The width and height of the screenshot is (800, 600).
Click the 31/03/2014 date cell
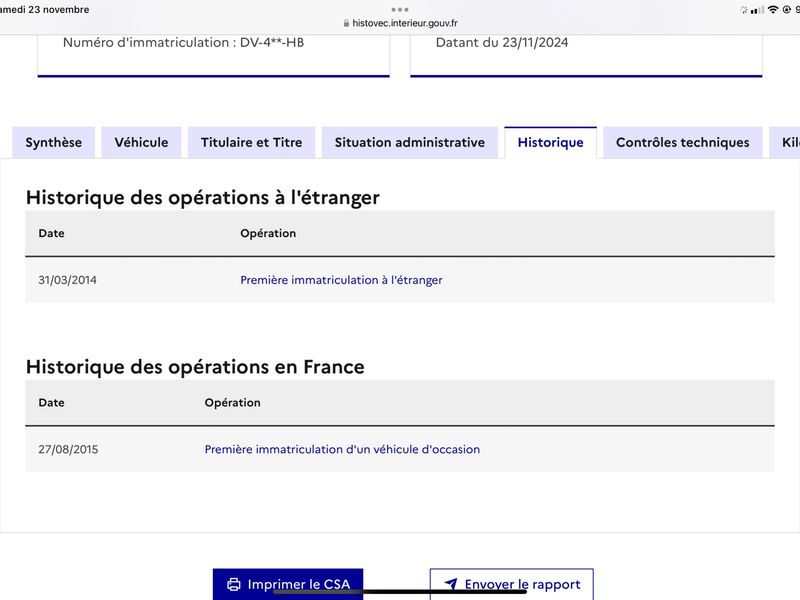pos(67,280)
